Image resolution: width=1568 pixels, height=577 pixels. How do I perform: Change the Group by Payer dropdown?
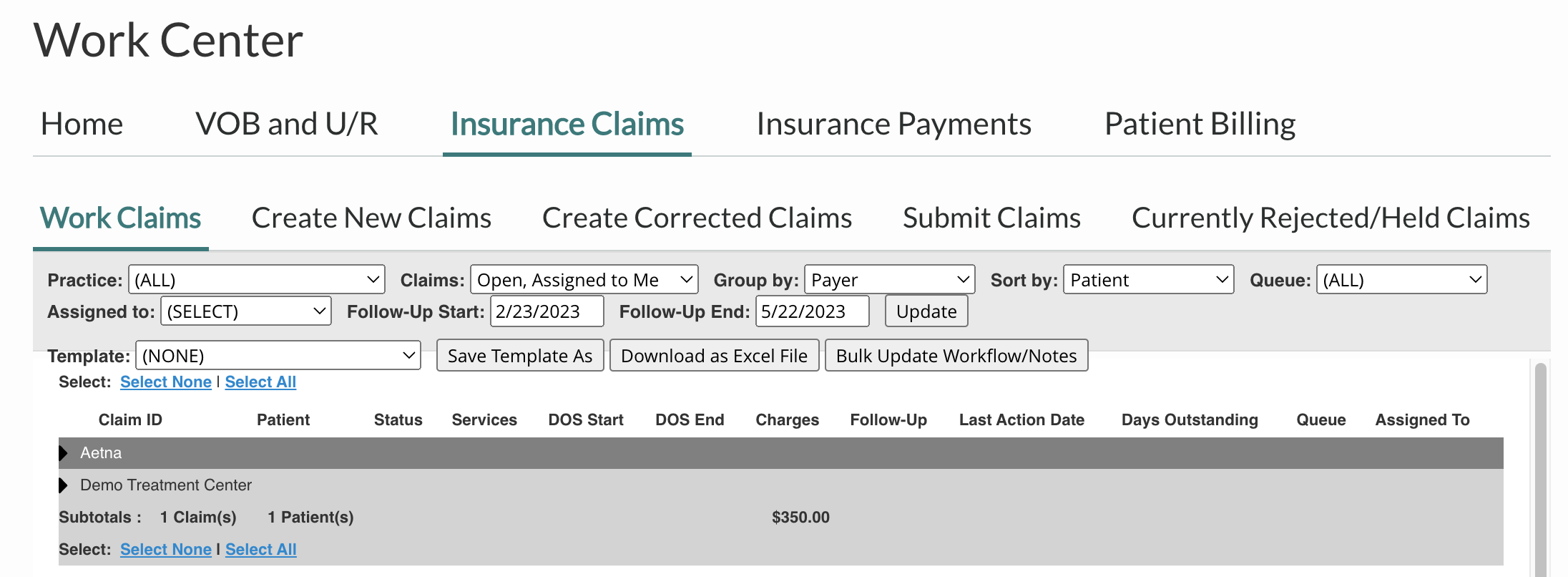(x=889, y=279)
